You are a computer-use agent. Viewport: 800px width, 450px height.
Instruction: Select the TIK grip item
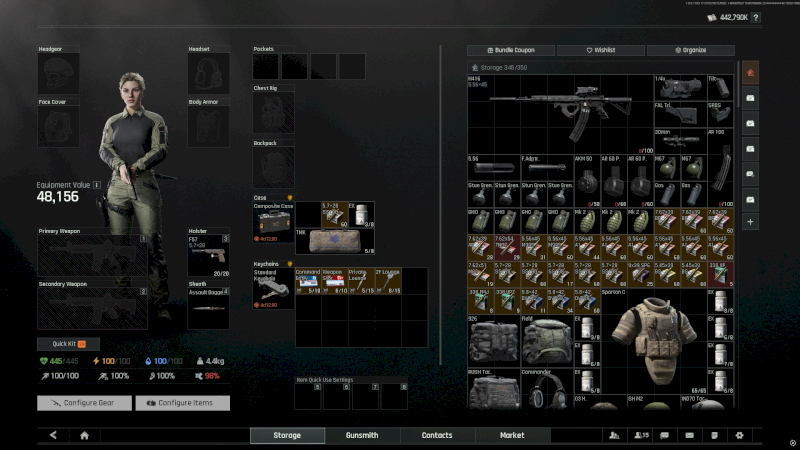pyautogui.click(x=720, y=88)
